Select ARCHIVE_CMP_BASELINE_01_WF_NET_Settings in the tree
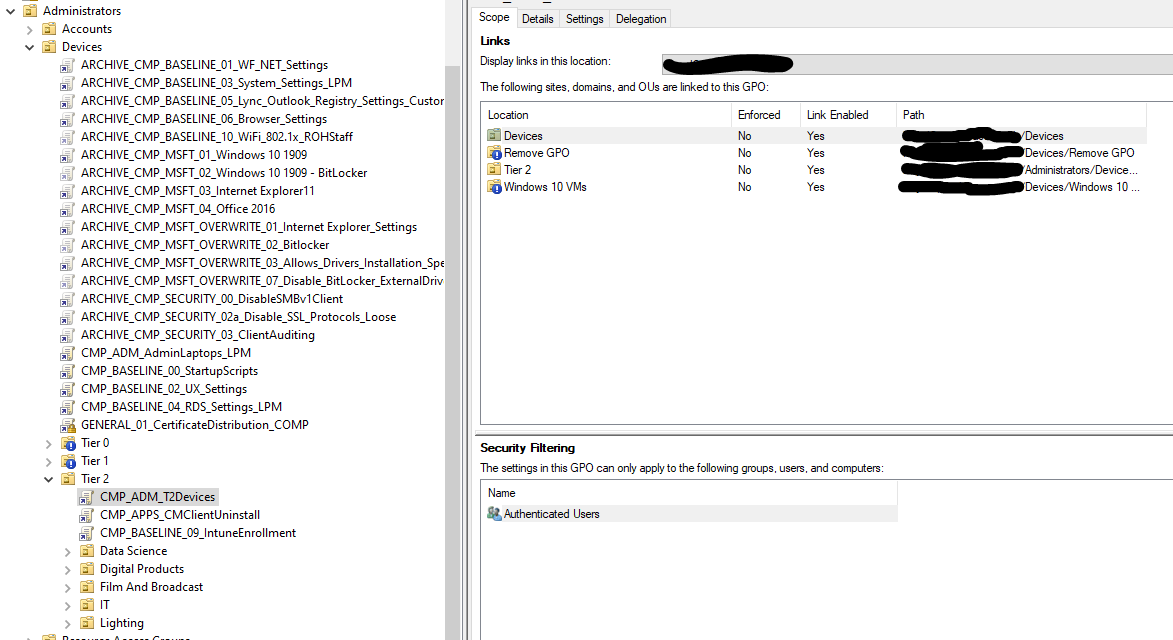This screenshot has width=1173, height=640. (204, 65)
